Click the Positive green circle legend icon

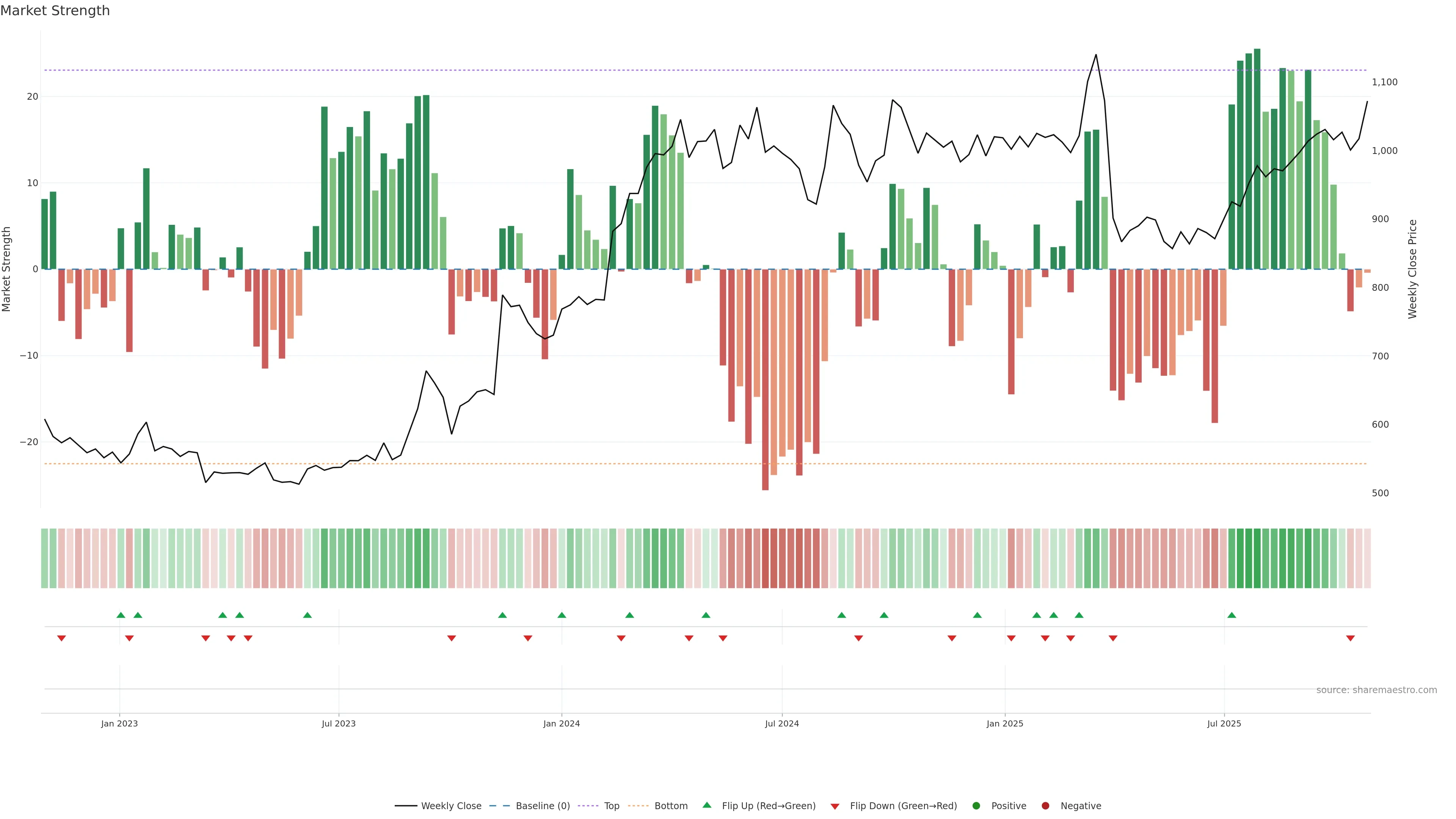(x=976, y=806)
